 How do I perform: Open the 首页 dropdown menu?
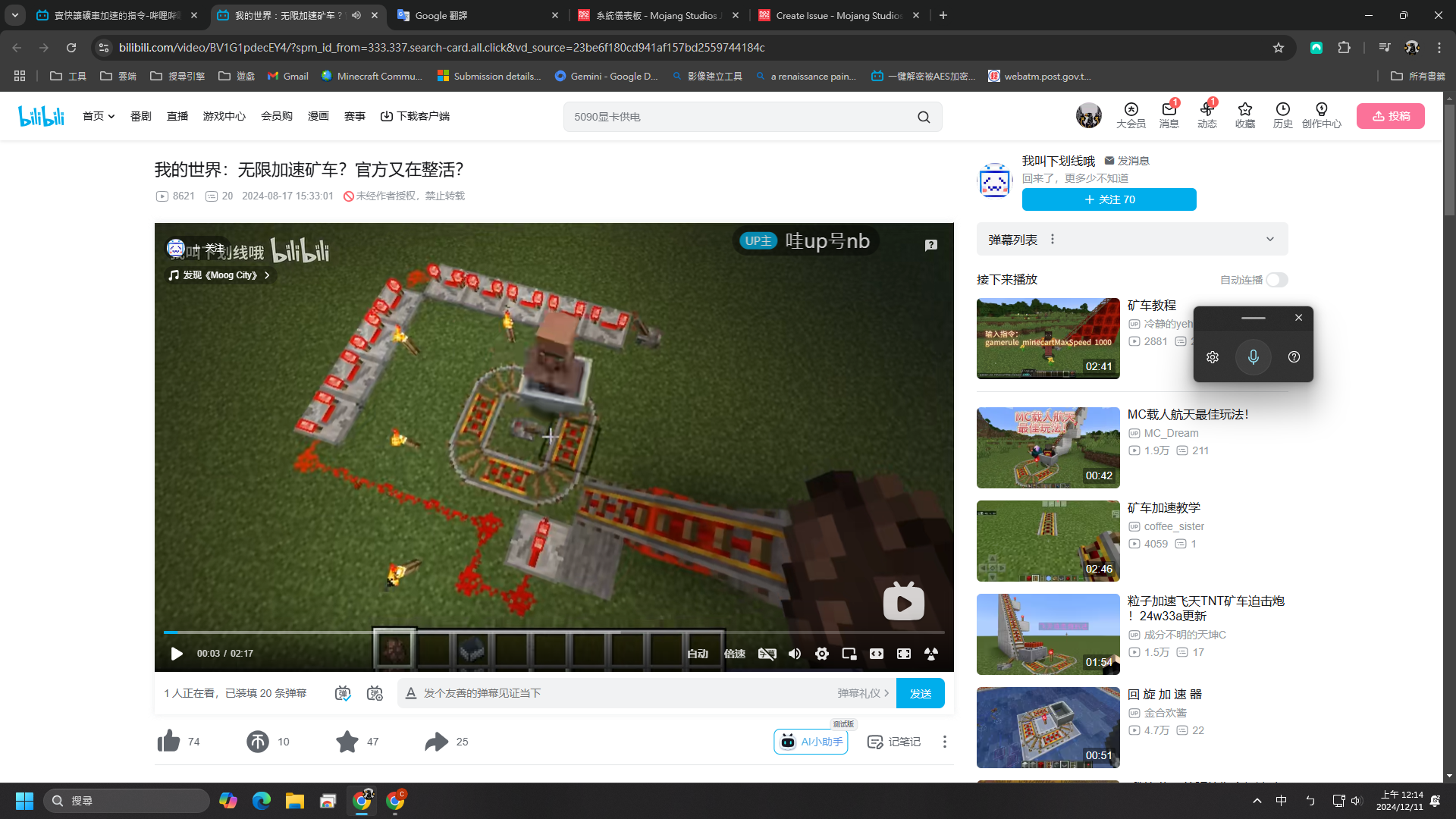coord(99,116)
